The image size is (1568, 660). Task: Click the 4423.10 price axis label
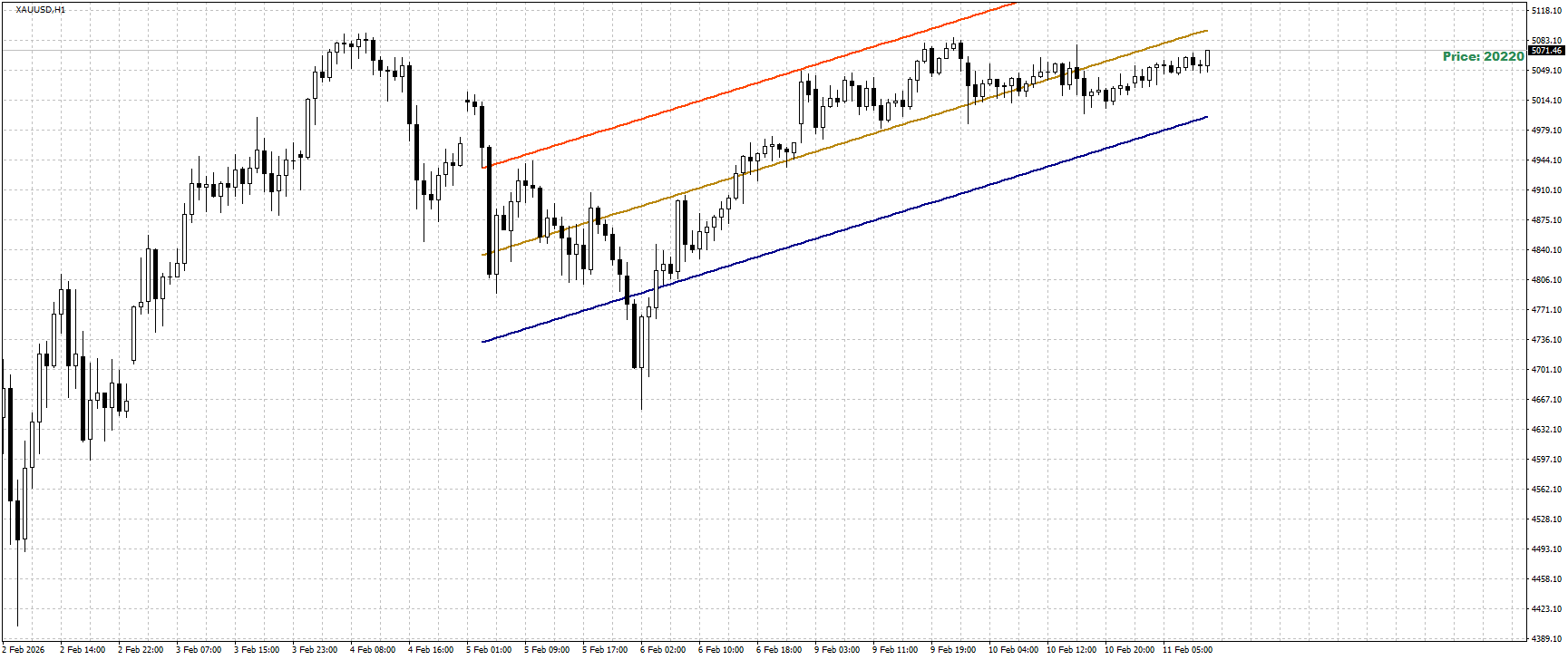(x=1545, y=609)
